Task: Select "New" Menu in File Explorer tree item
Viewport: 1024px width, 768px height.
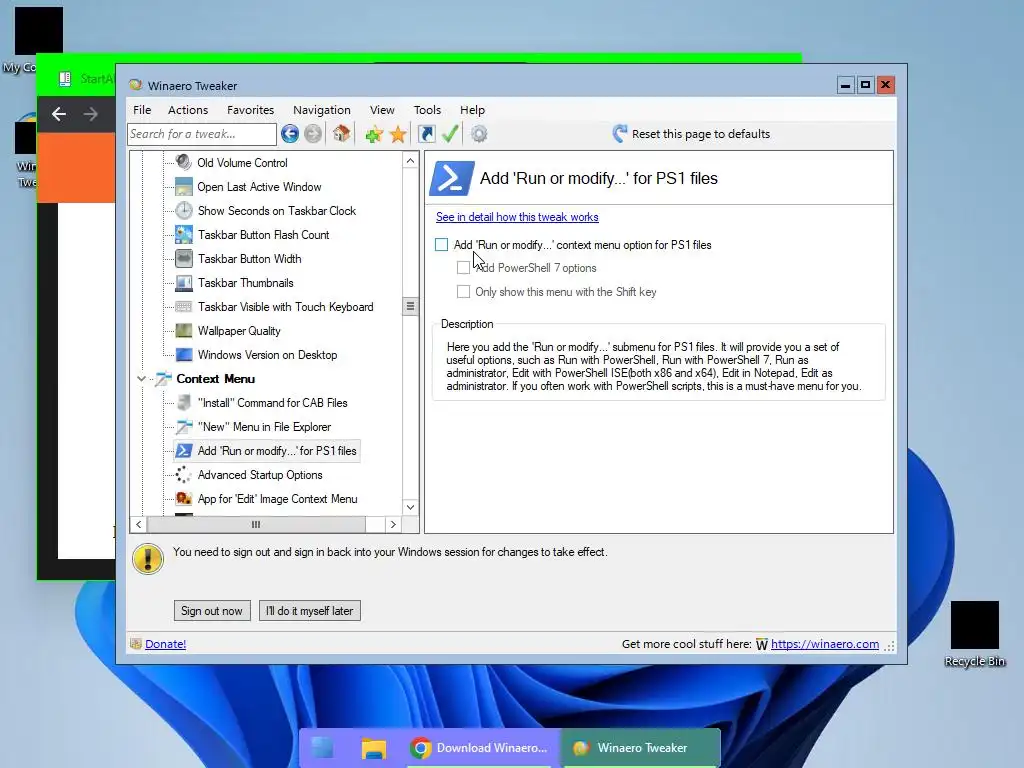Action: coord(264,426)
